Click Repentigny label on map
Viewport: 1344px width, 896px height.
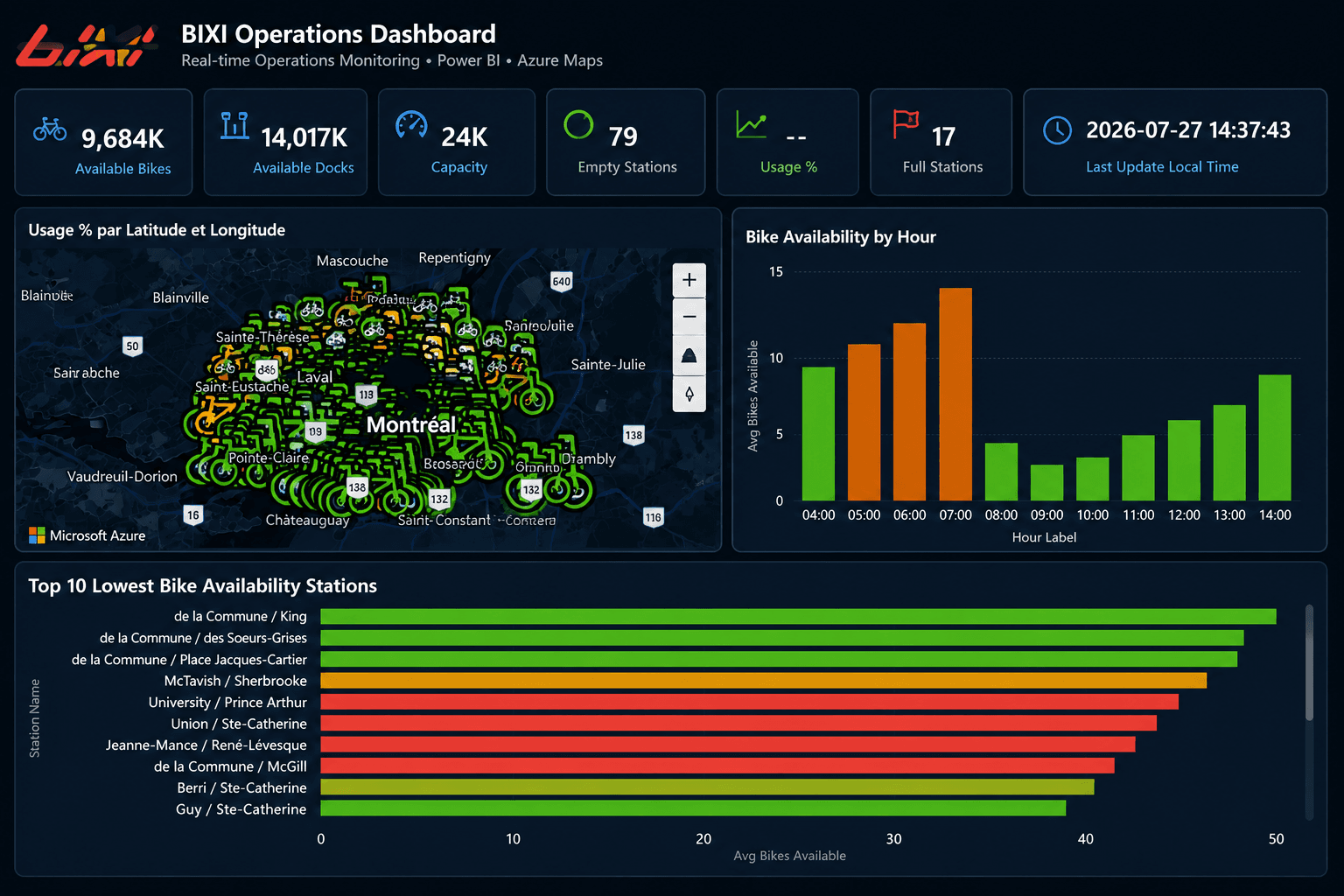coord(454,258)
